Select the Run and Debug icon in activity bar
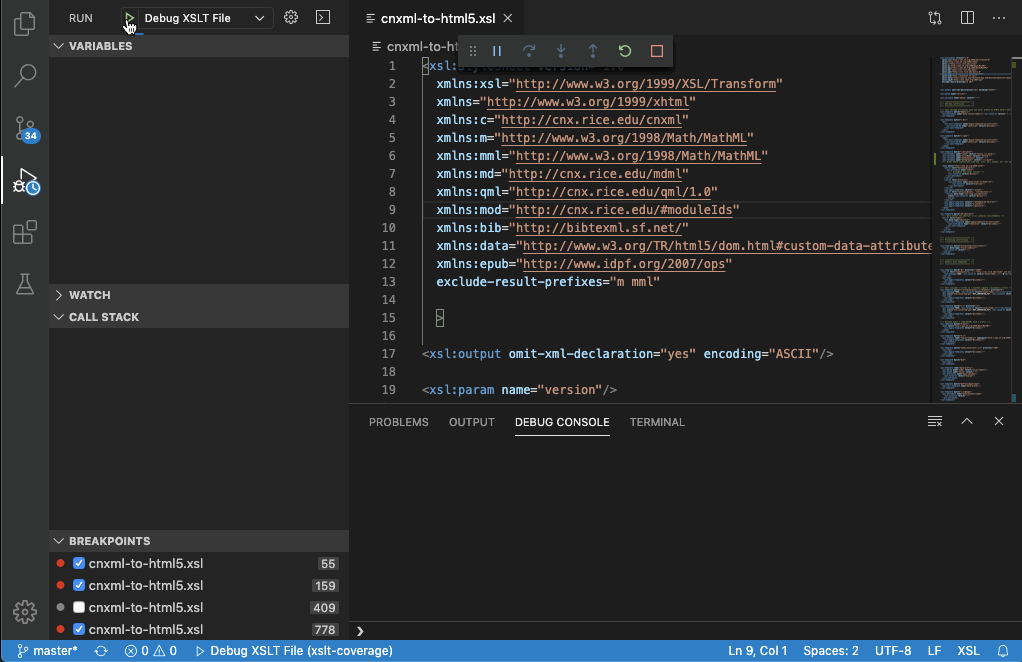1022x662 pixels. click(24, 182)
